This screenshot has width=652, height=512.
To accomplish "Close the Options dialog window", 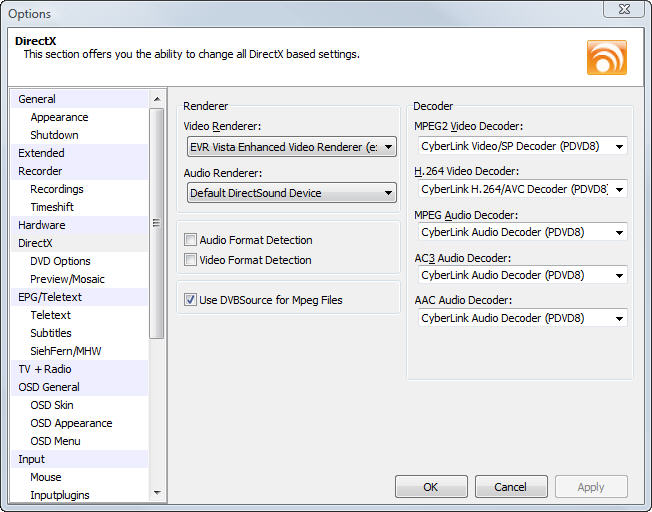I will coord(624,9).
